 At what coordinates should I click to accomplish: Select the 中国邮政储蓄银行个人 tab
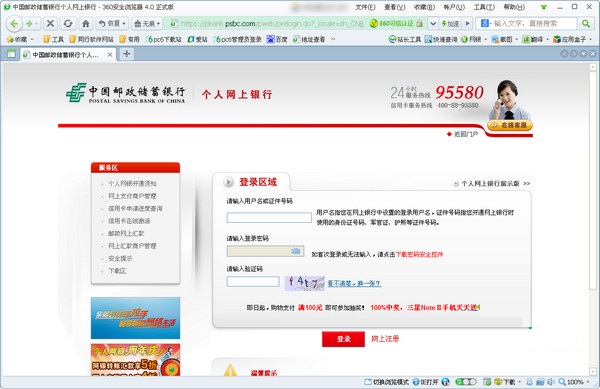tap(65, 55)
